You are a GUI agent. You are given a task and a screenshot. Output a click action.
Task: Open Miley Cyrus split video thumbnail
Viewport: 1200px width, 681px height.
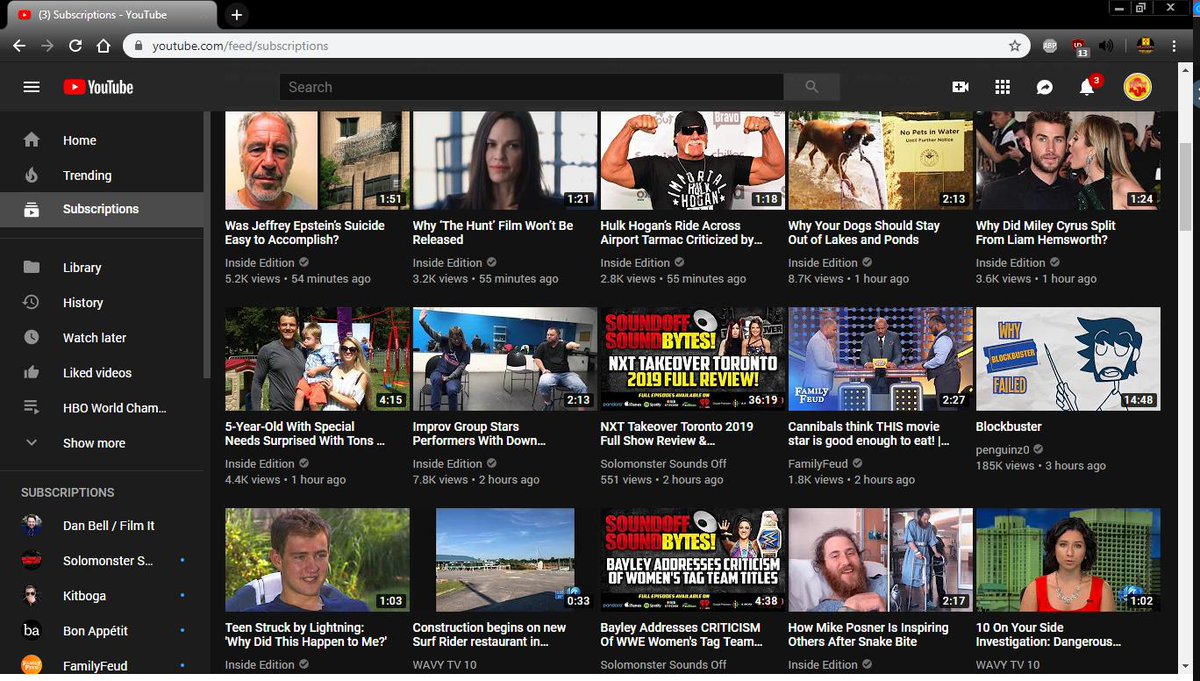(1068, 160)
